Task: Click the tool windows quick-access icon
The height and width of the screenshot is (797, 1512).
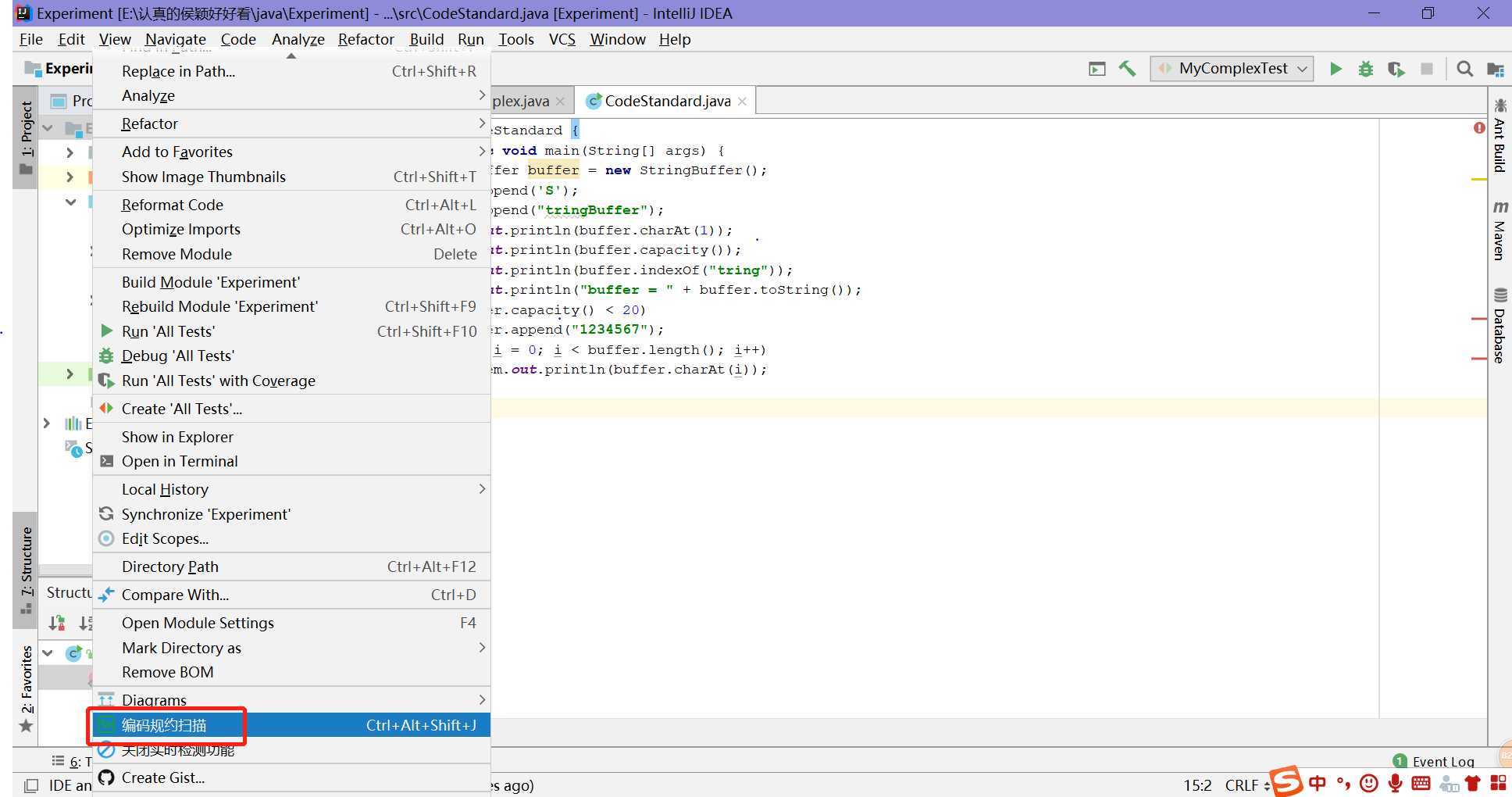Action: point(31,785)
